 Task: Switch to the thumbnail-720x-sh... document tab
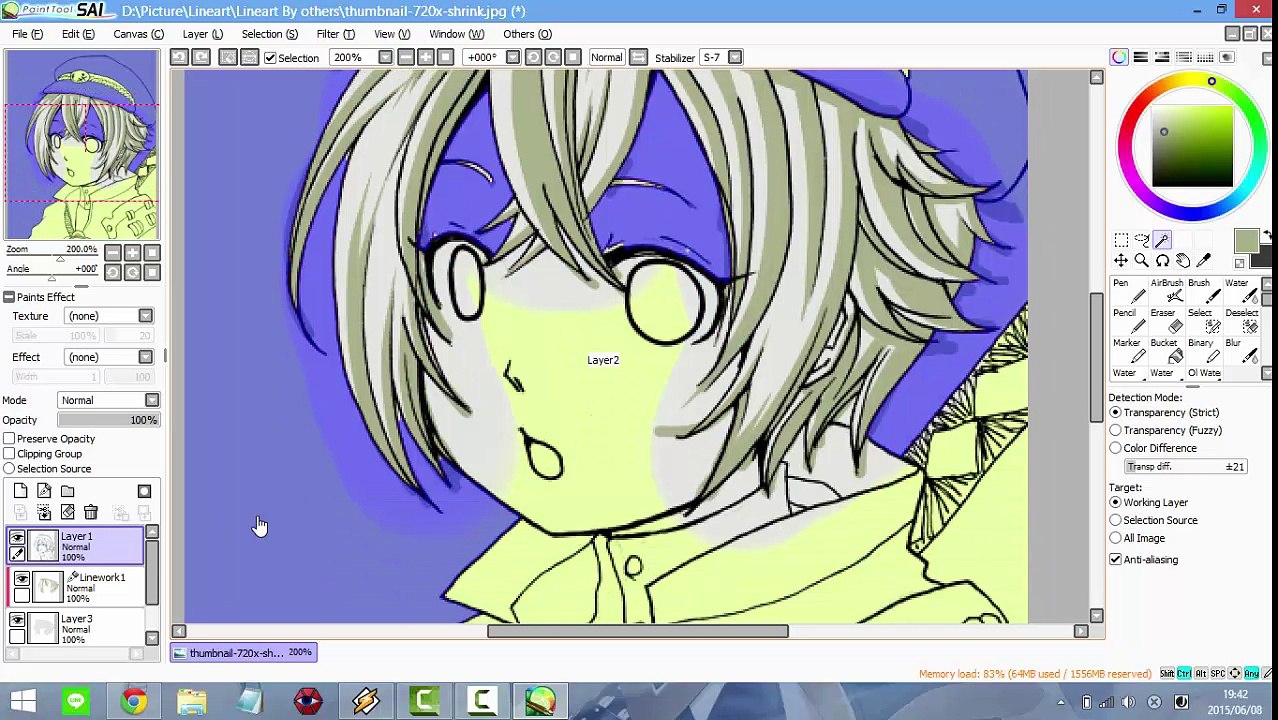coord(243,653)
